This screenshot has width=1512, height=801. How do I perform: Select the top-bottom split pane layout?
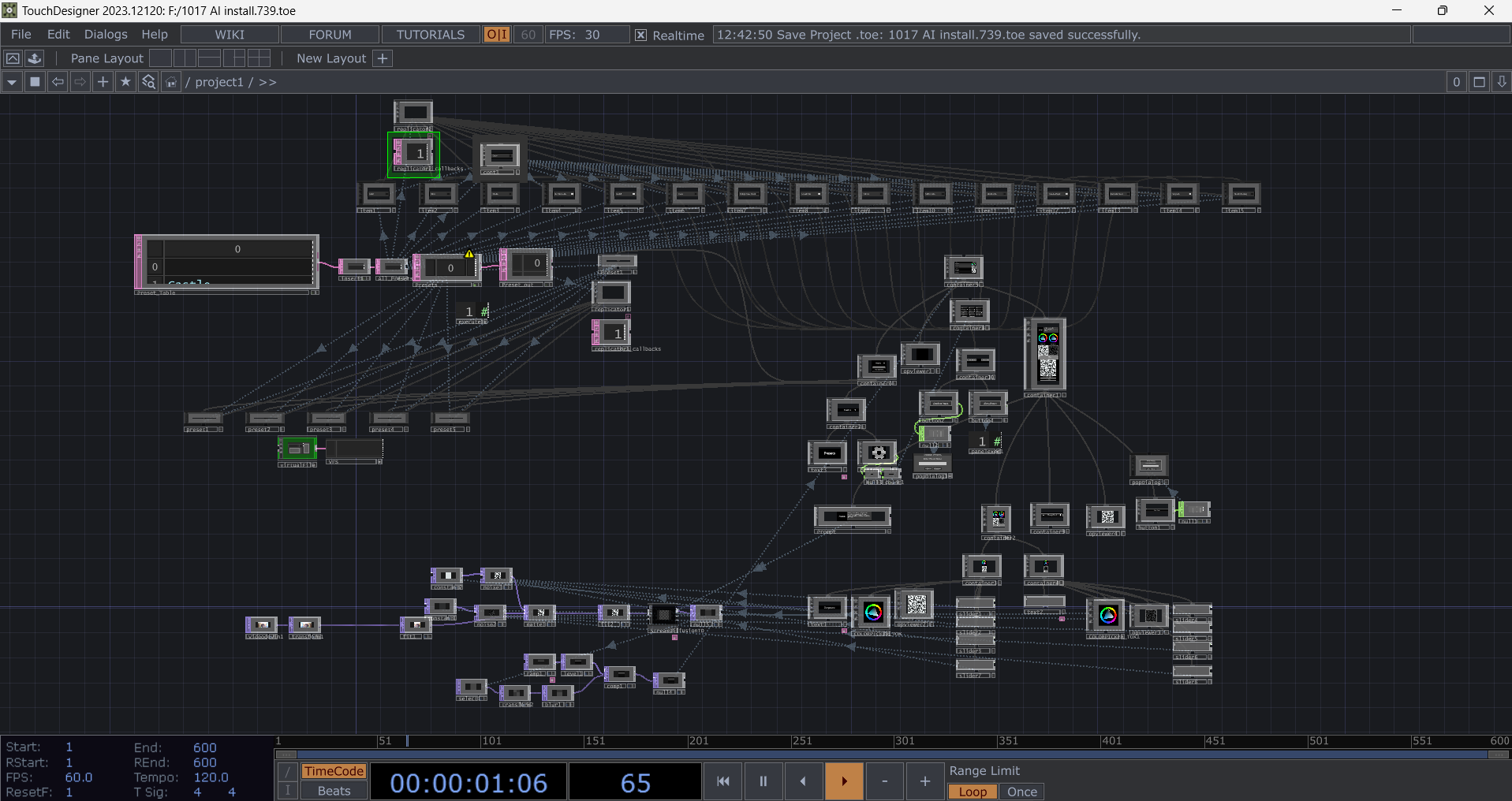(x=209, y=58)
